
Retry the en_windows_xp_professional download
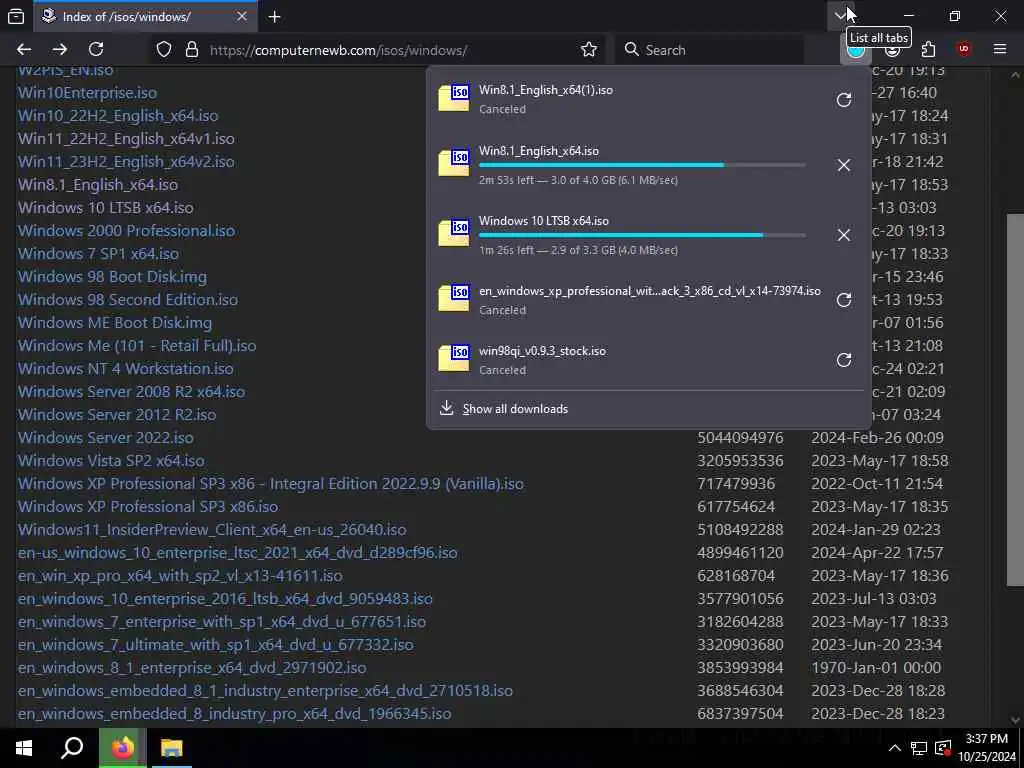(844, 300)
